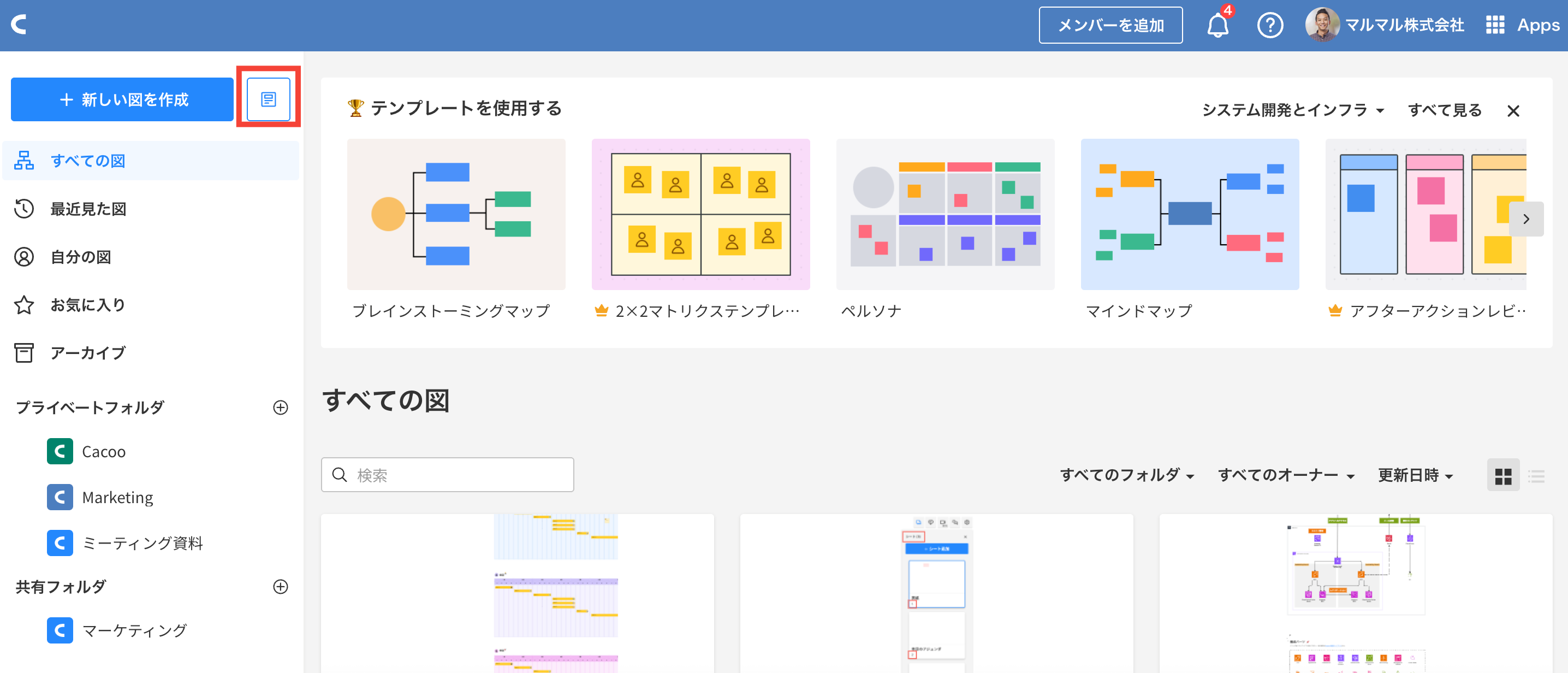Open the すべてのオーナー filter dropdown

(1286, 475)
